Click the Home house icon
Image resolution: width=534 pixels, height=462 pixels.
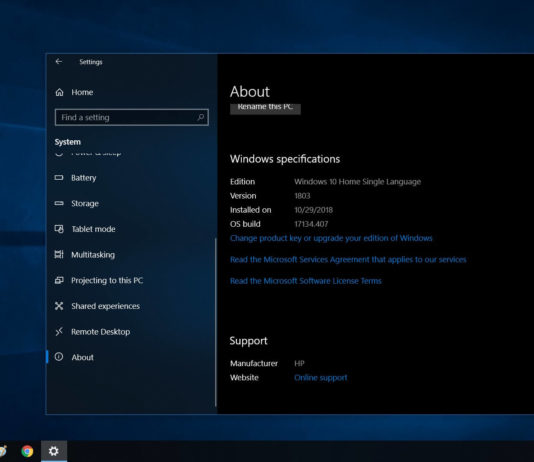(x=59, y=92)
